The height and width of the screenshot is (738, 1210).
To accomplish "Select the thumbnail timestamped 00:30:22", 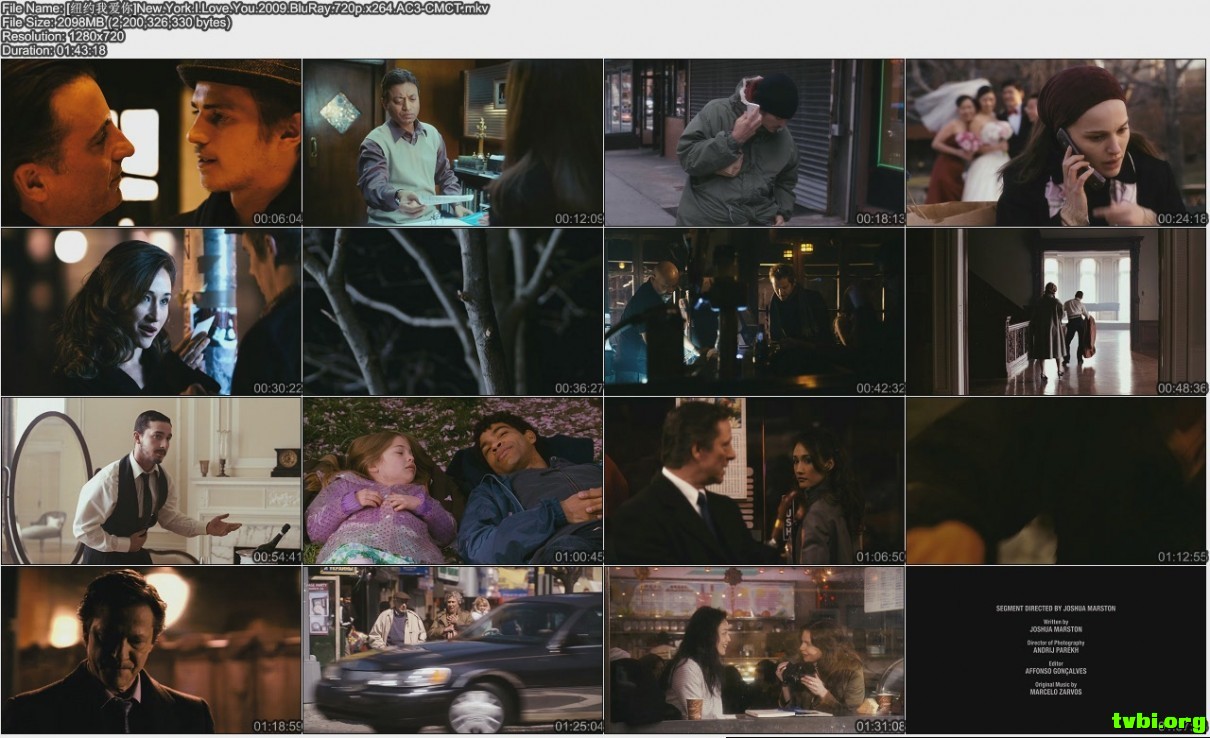I will pyautogui.click(x=151, y=312).
